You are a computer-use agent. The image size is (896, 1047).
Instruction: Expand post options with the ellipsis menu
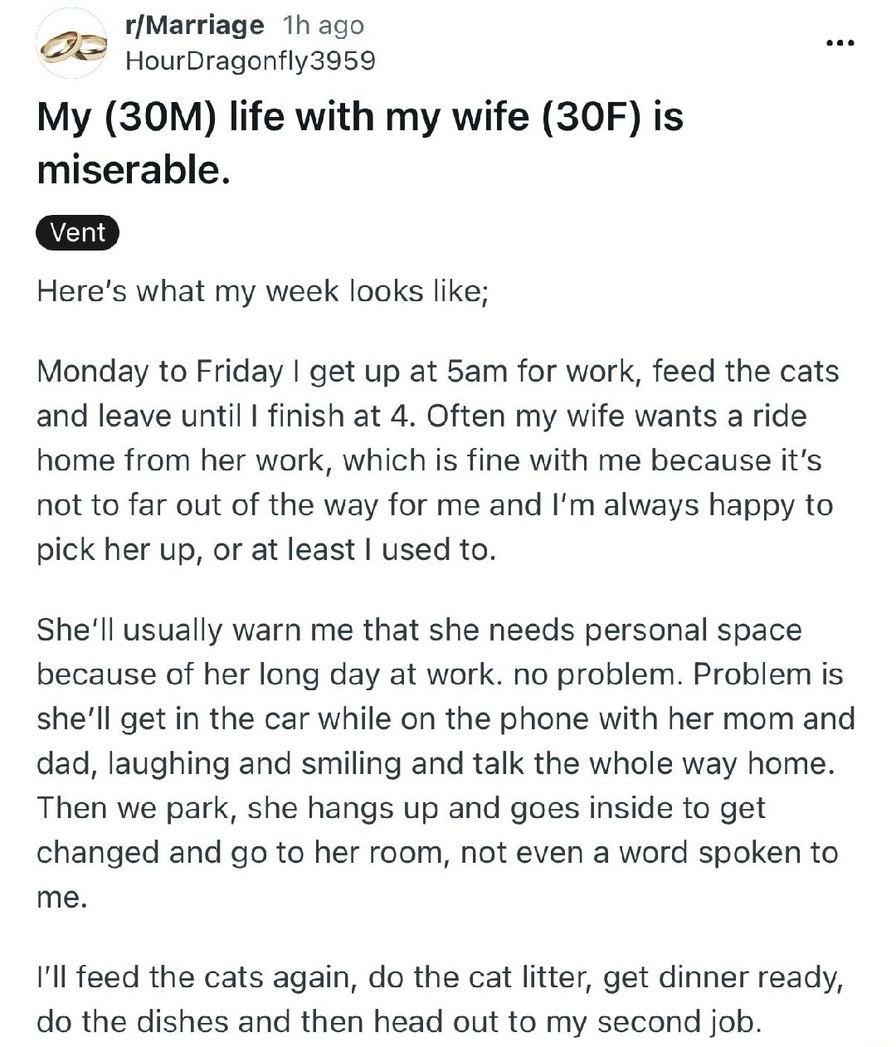(x=840, y=42)
